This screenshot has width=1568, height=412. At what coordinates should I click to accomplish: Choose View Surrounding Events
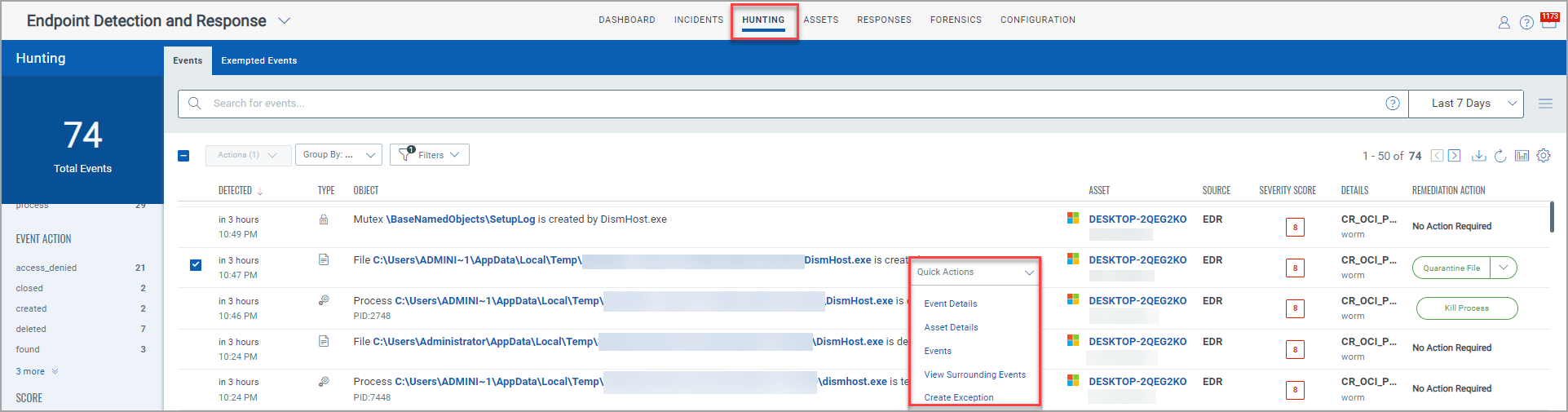pyautogui.click(x=975, y=374)
